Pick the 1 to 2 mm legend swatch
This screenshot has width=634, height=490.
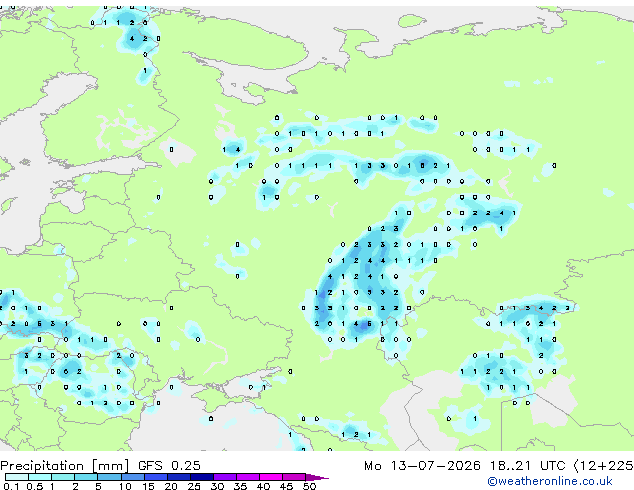(x=63, y=477)
